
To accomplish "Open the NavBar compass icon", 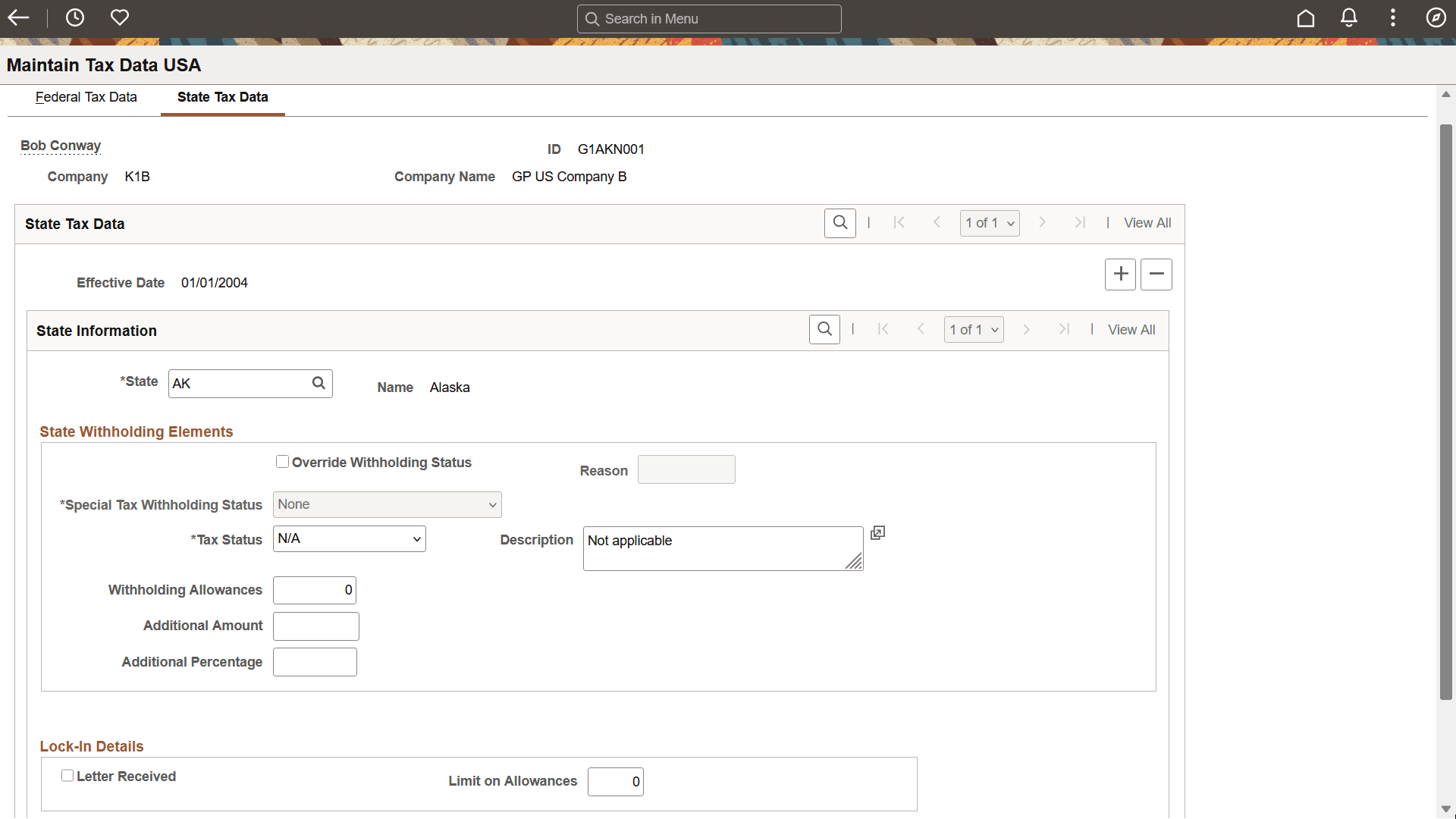I will pos(1436,18).
